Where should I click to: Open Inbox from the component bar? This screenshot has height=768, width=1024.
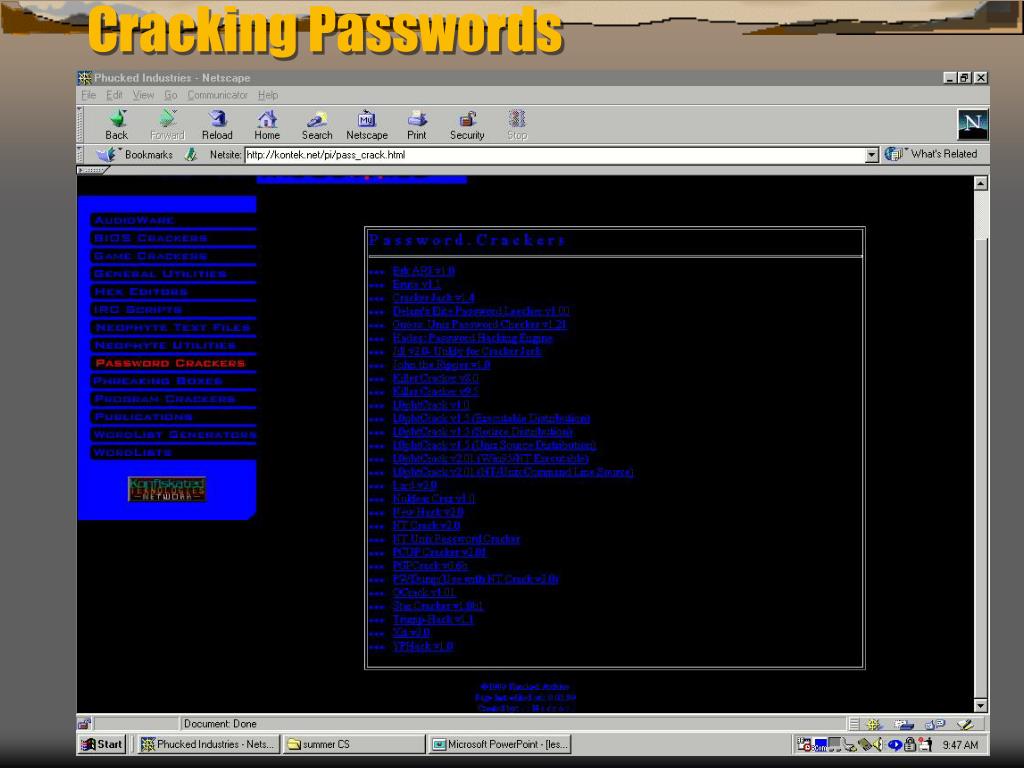pos(904,724)
